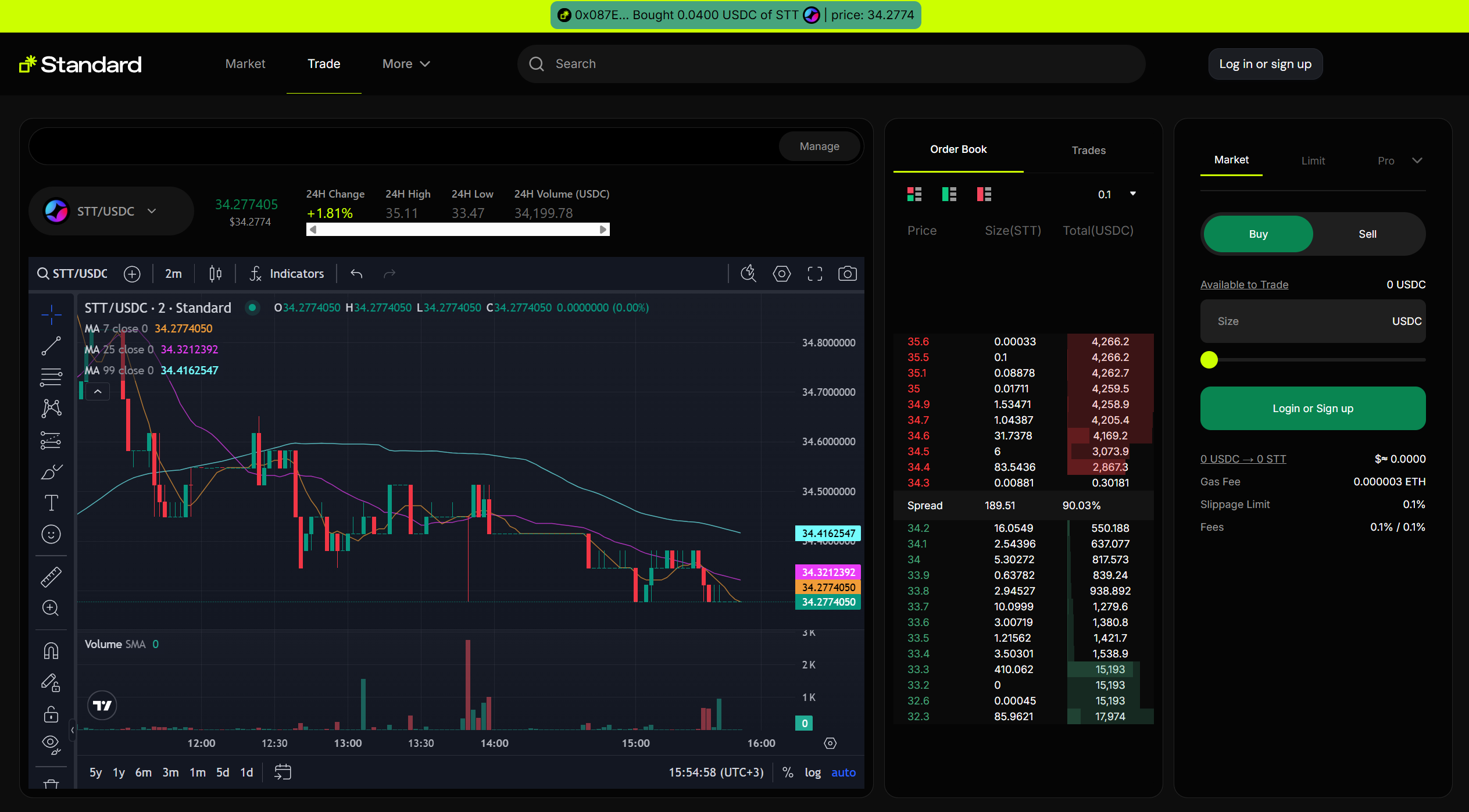
Task: Open the Trade navigation tab
Action: pos(324,64)
